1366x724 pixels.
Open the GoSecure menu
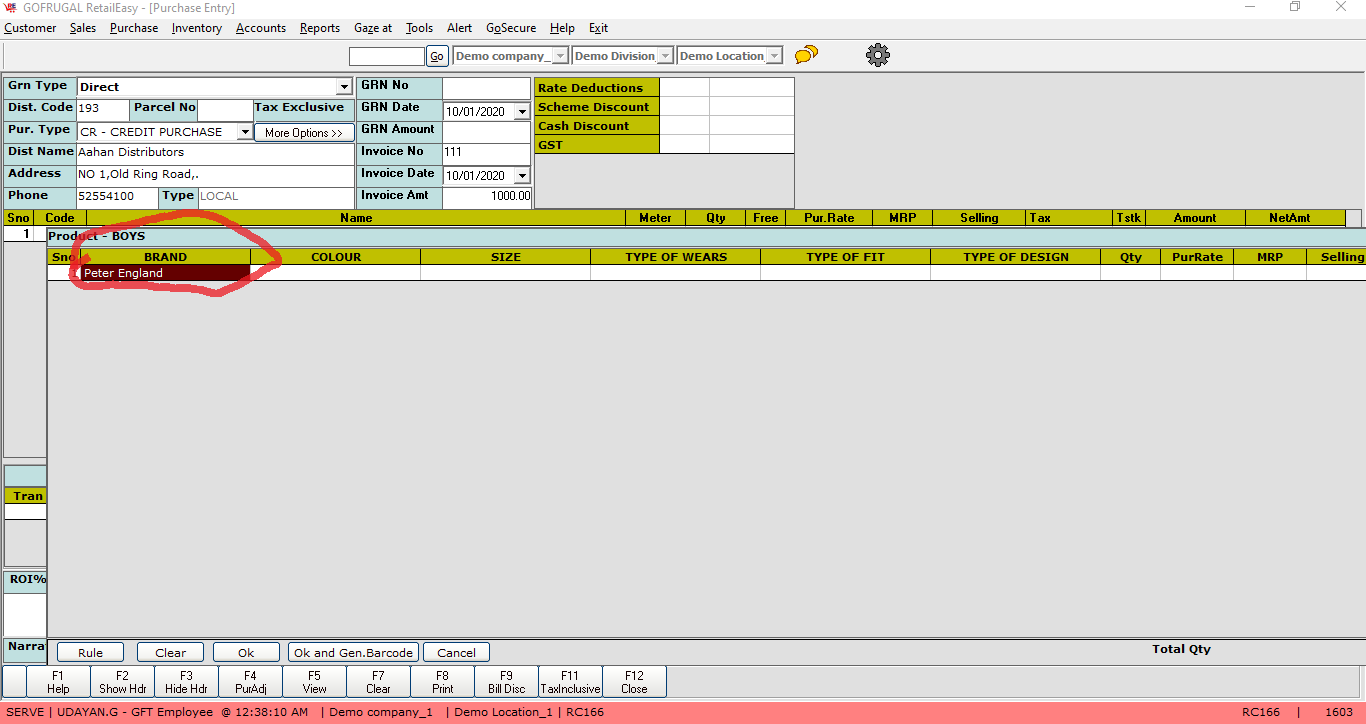point(511,28)
